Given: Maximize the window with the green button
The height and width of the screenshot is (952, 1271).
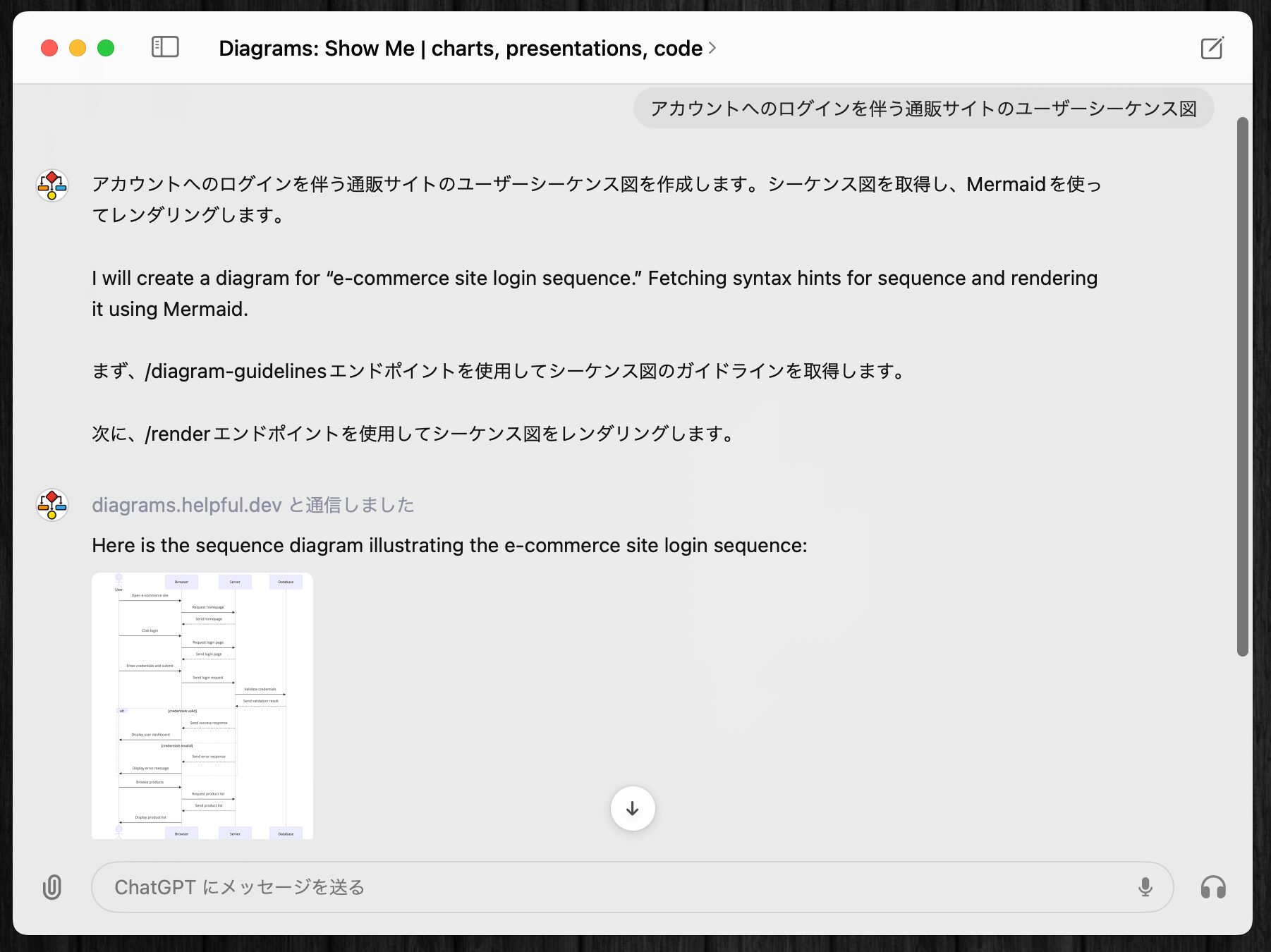Looking at the screenshot, I should click(106, 48).
